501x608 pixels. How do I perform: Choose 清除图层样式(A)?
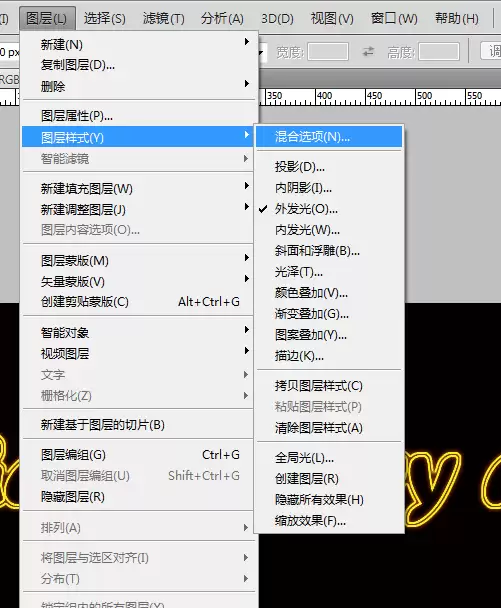[329, 428]
